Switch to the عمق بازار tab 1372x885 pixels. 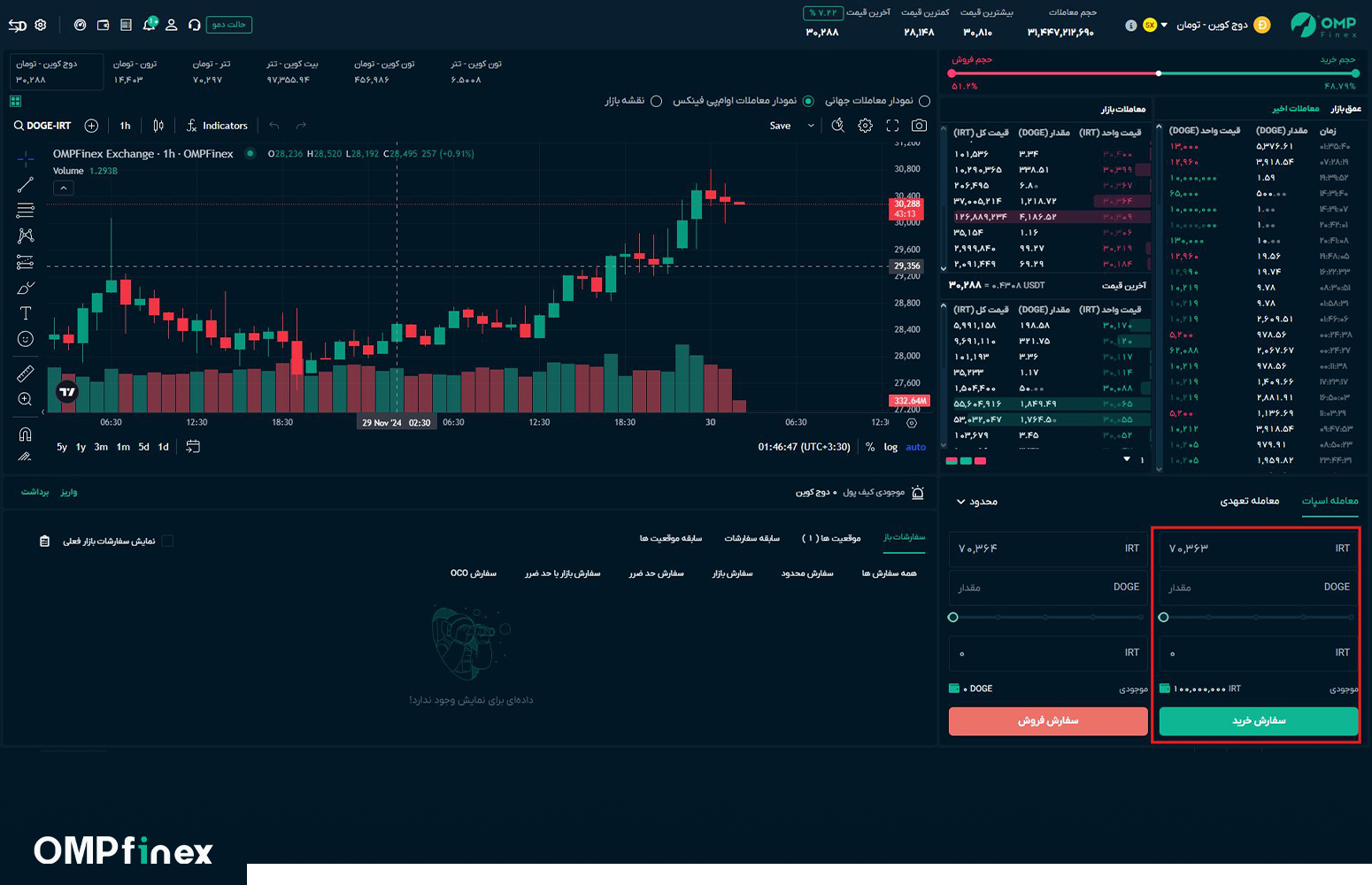click(1346, 109)
